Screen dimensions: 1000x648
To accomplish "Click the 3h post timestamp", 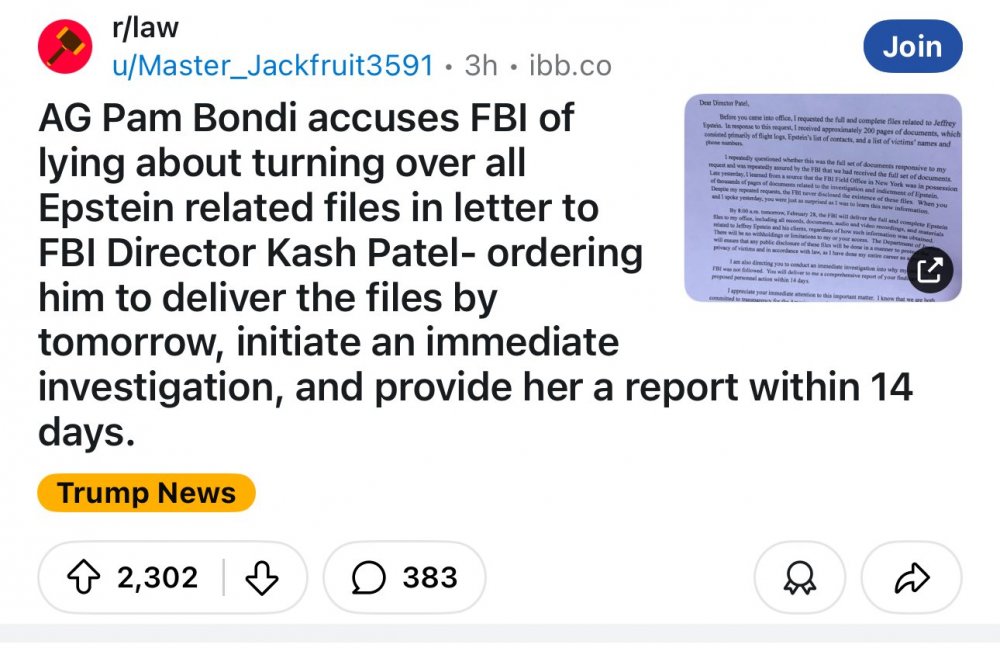I will tap(481, 66).
